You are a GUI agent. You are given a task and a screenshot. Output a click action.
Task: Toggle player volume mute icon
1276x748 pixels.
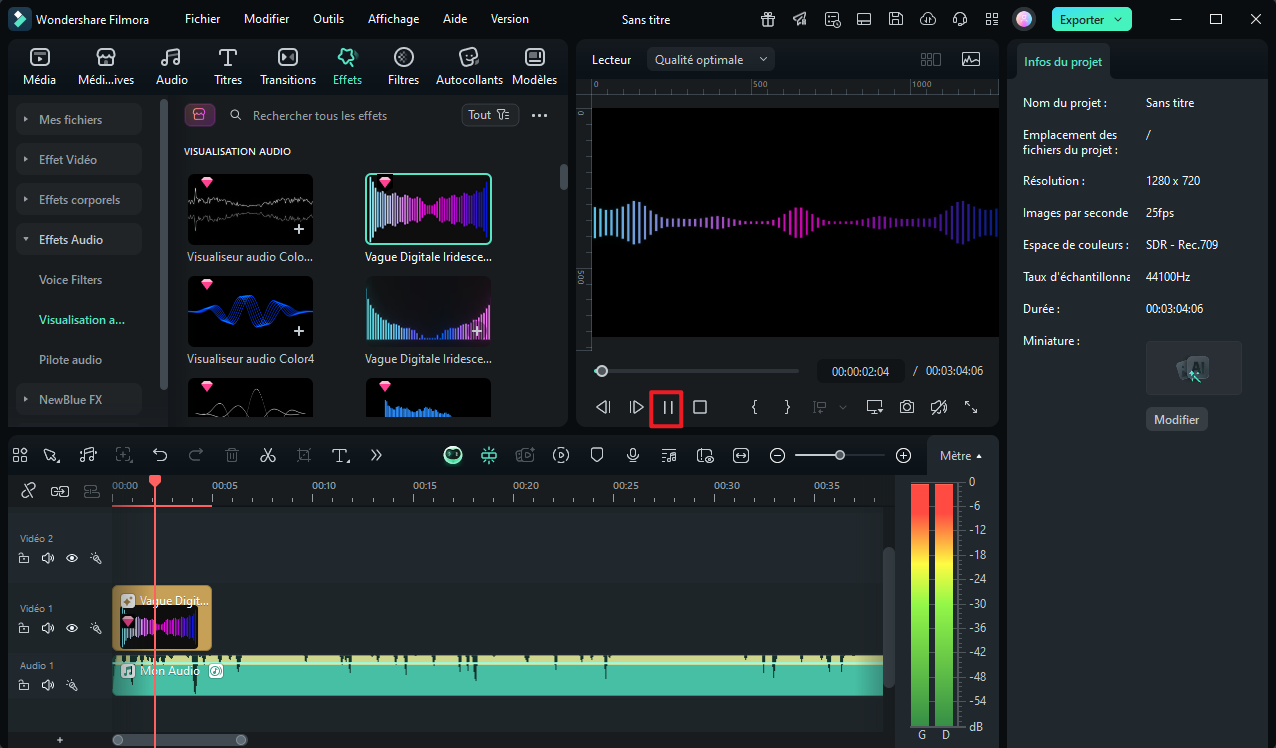[938, 407]
